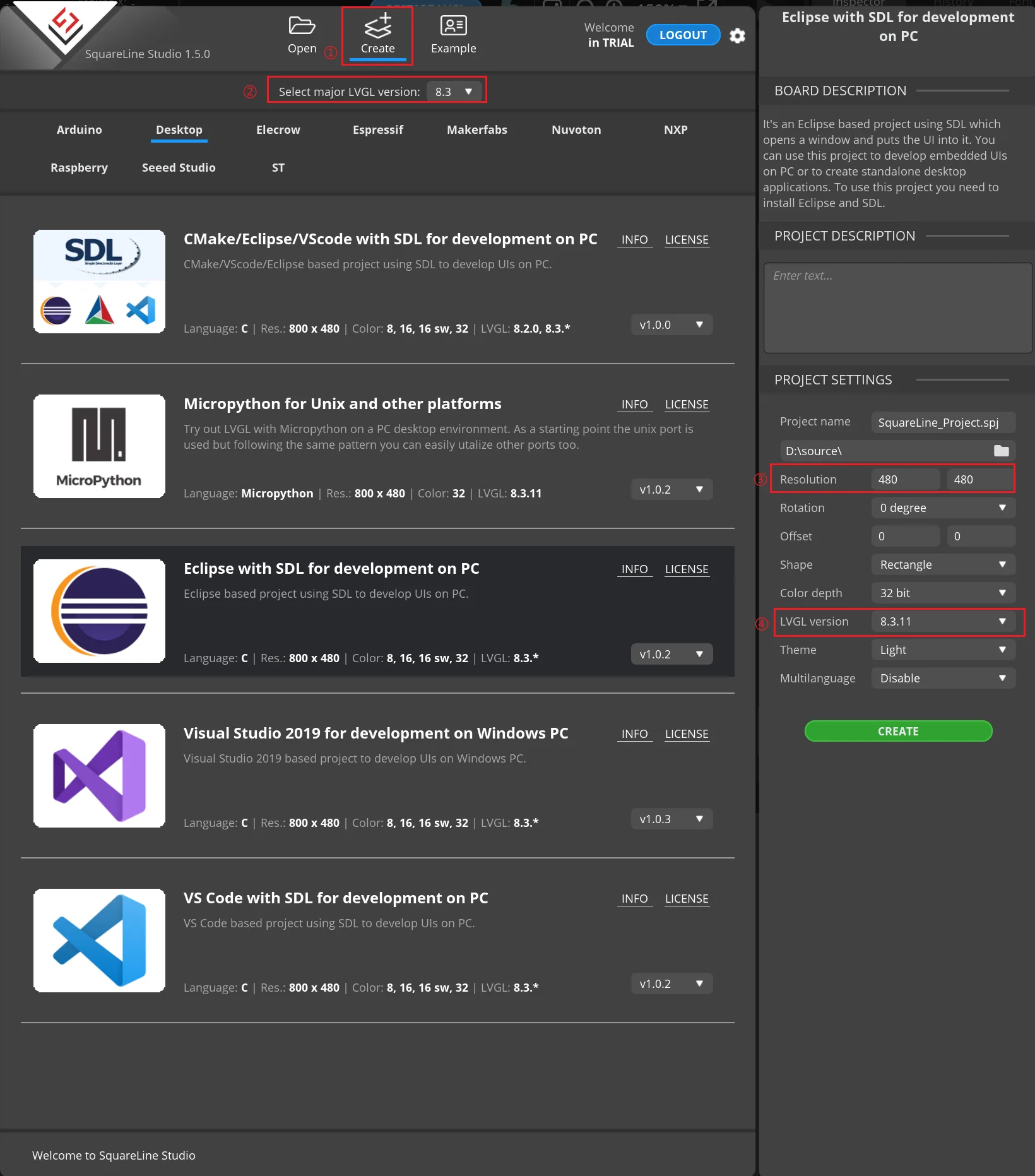1035x1176 pixels.
Task: Open INFO for Eclipse with SDL board
Action: tap(634, 569)
